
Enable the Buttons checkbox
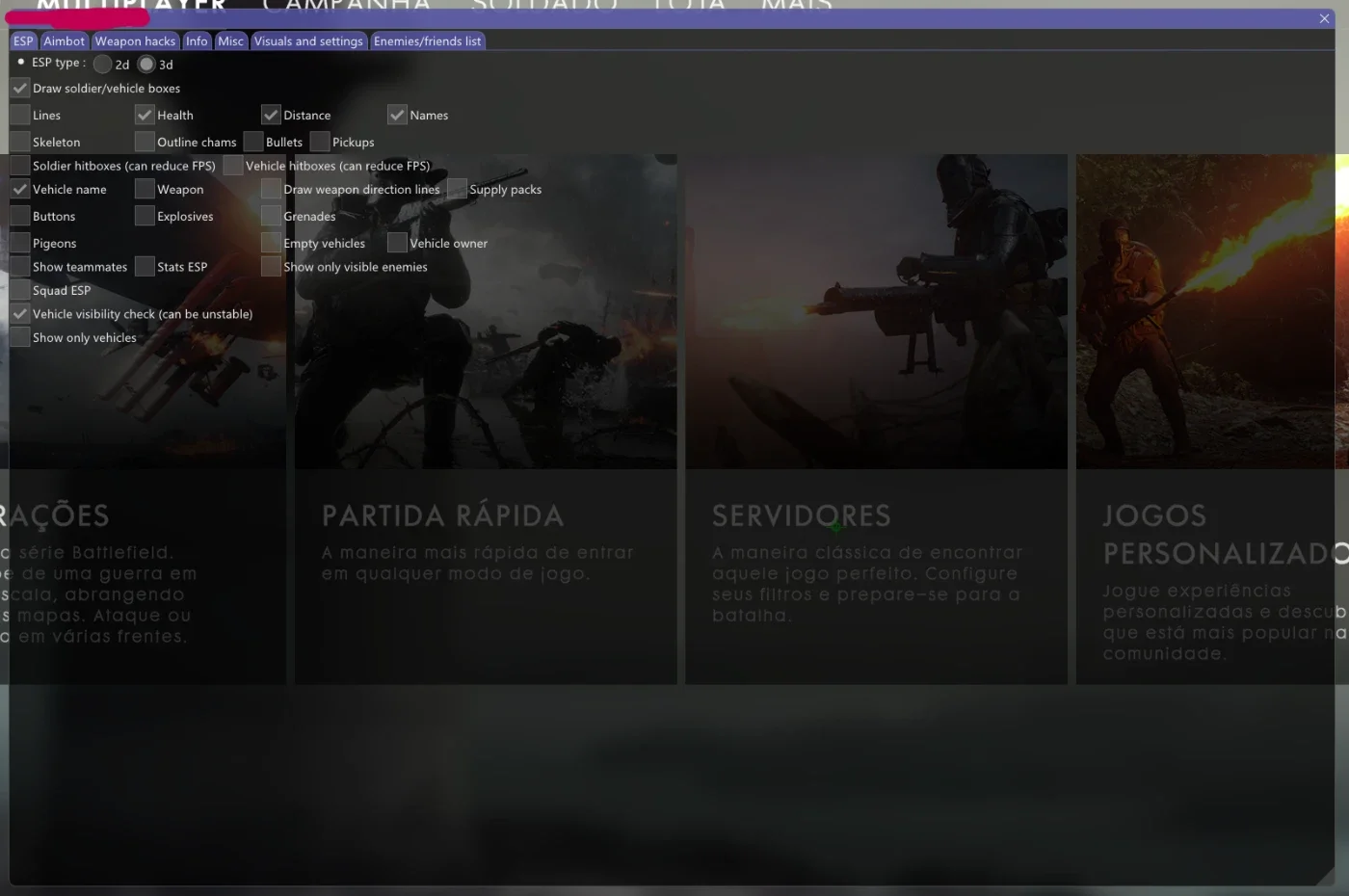[20, 216]
